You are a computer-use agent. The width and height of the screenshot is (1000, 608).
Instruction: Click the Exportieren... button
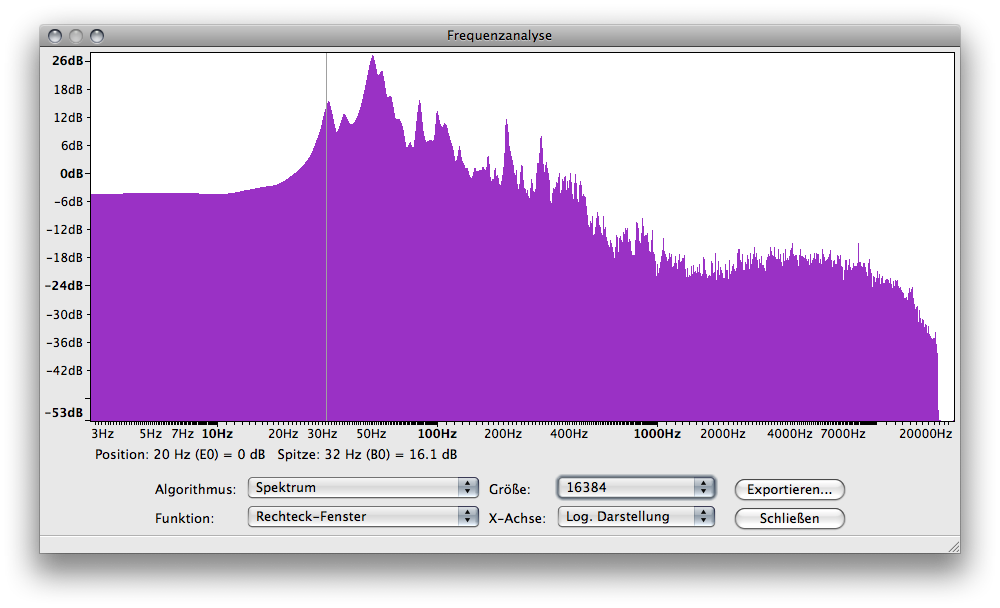[x=790, y=489]
